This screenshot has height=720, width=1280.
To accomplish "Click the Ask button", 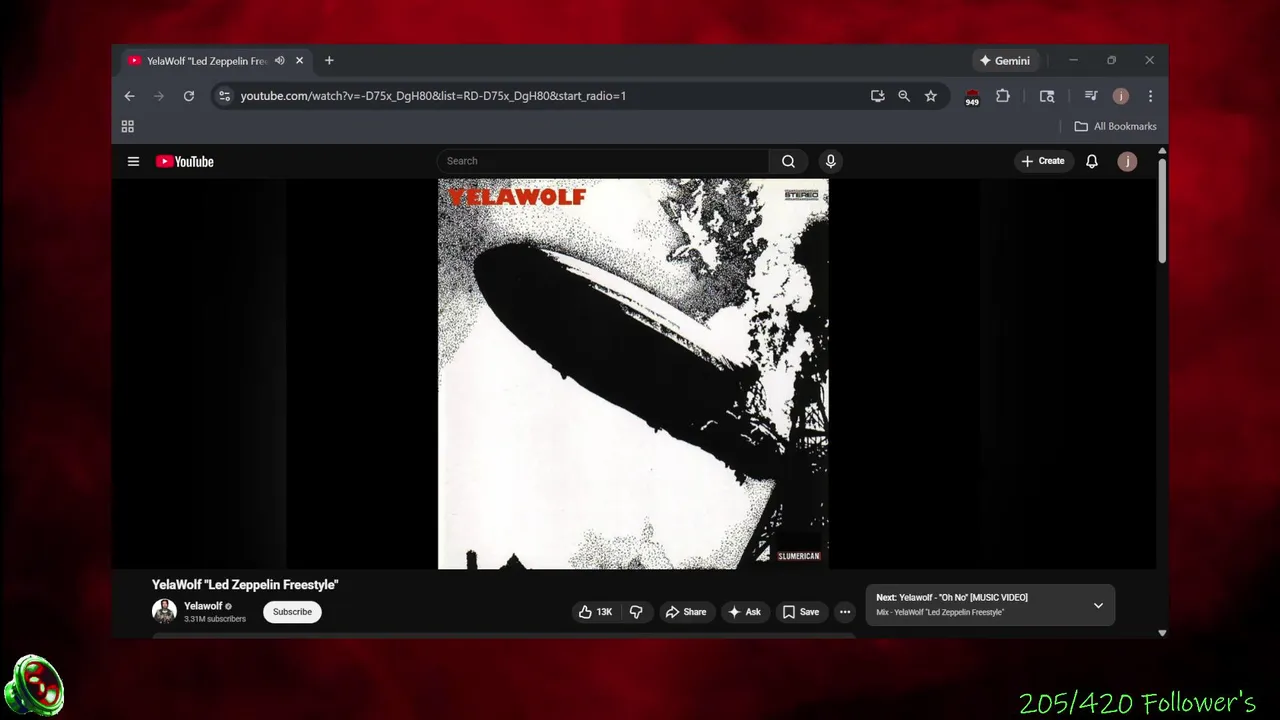I will [745, 612].
